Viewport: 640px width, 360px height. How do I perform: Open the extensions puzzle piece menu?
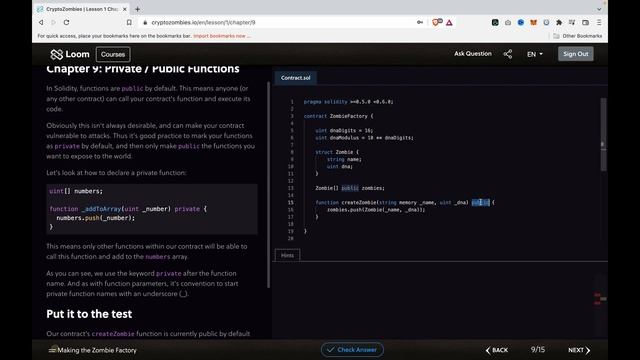pos(559,22)
